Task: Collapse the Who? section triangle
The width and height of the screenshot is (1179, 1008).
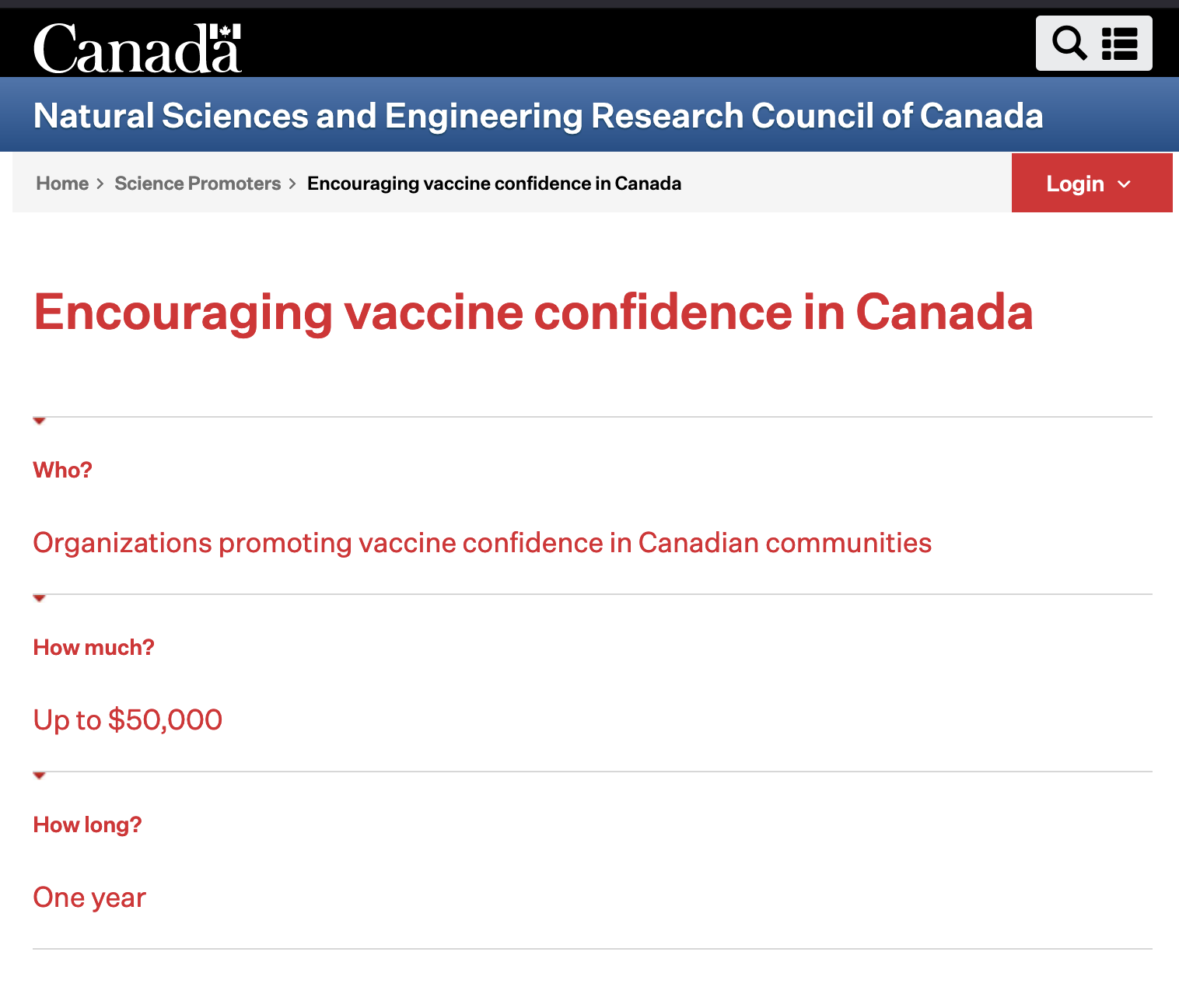Action: (40, 421)
